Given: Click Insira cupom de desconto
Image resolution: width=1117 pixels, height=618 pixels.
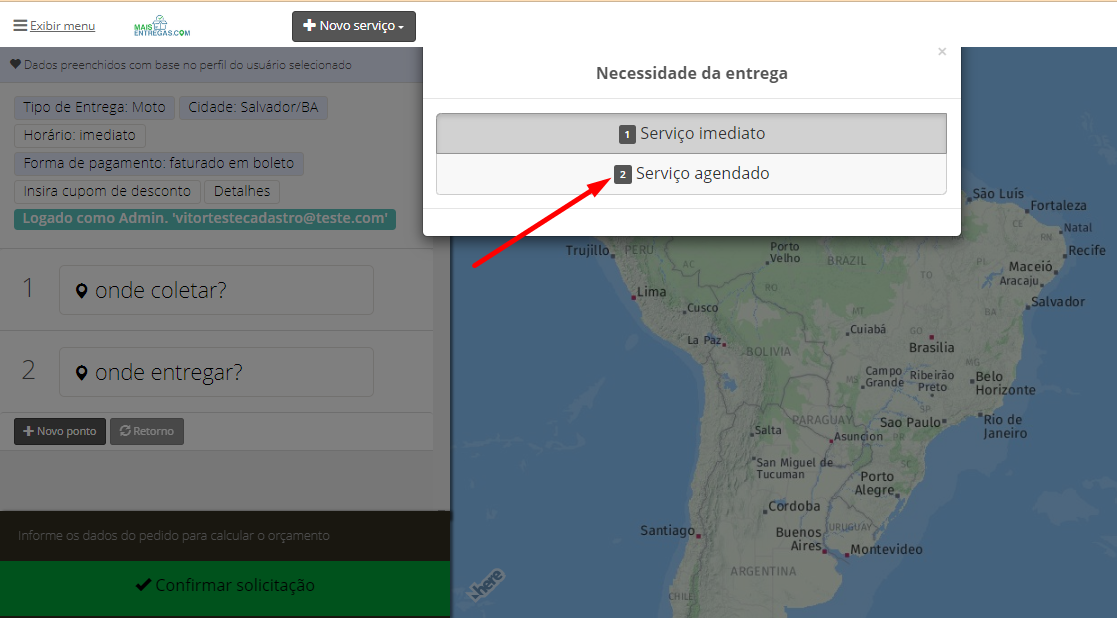Looking at the screenshot, I should pyautogui.click(x=107, y=192).
